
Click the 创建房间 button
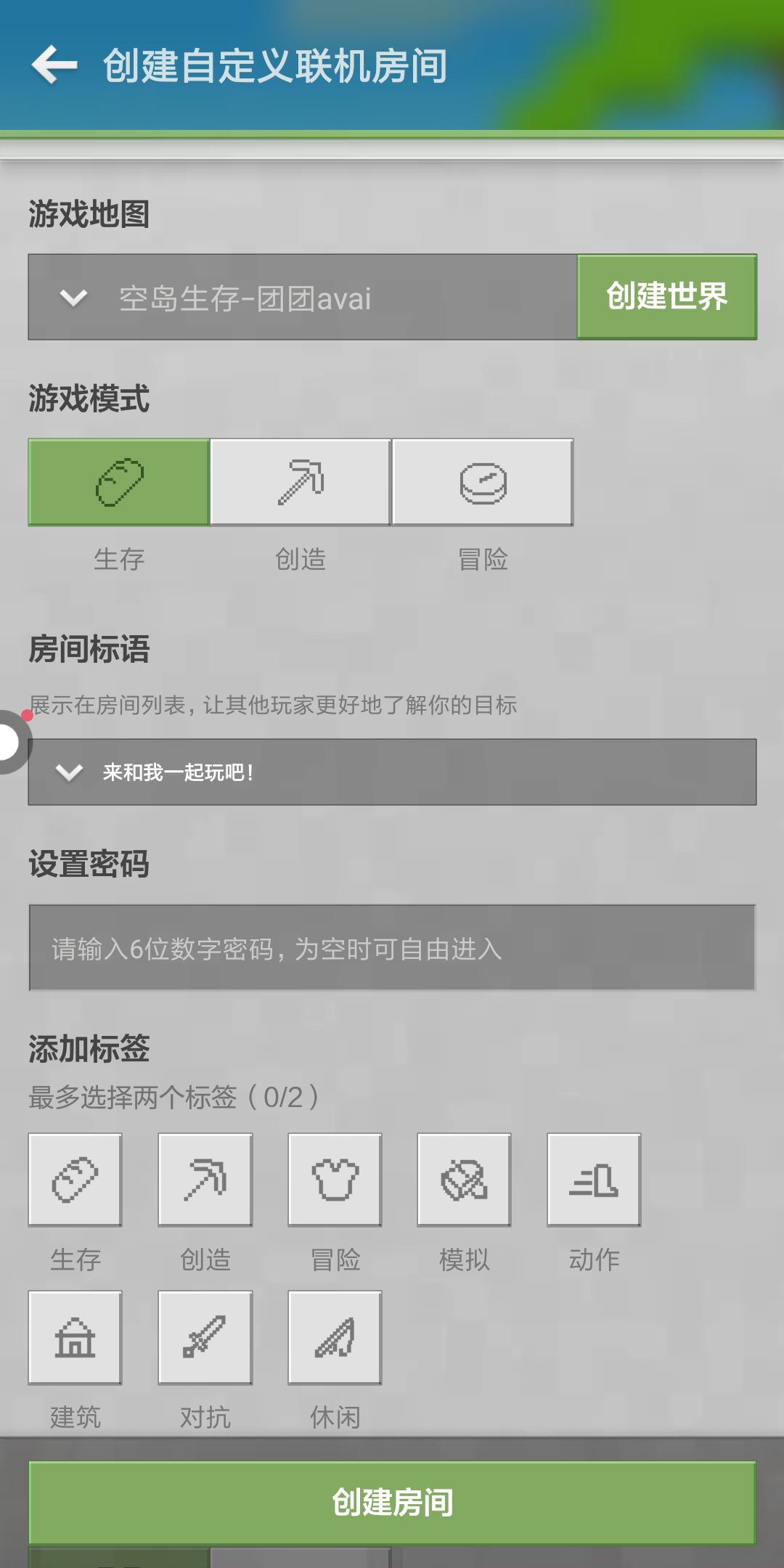tap(392, 1503)
